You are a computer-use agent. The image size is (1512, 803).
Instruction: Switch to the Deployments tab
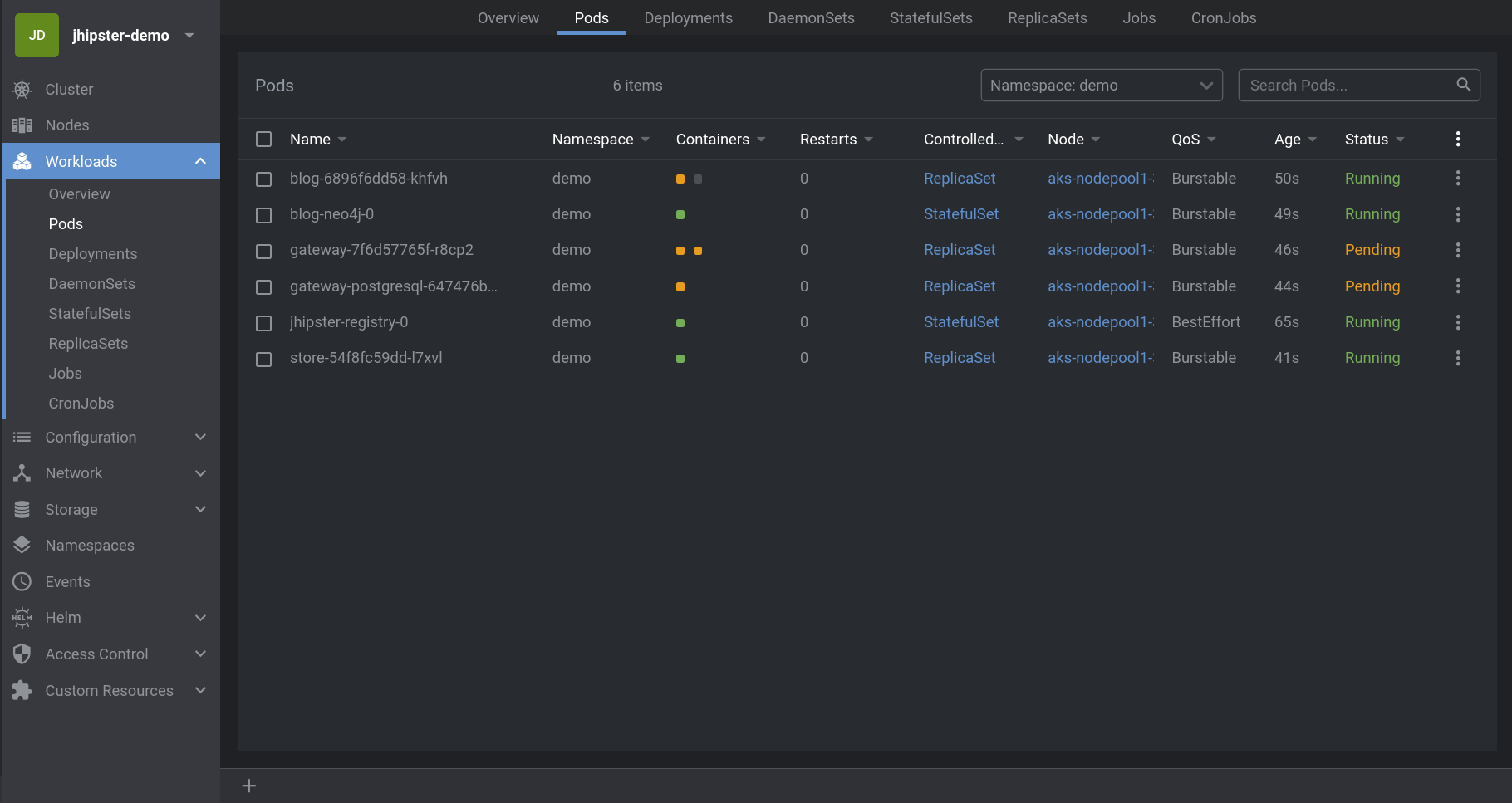click(688, 18)
